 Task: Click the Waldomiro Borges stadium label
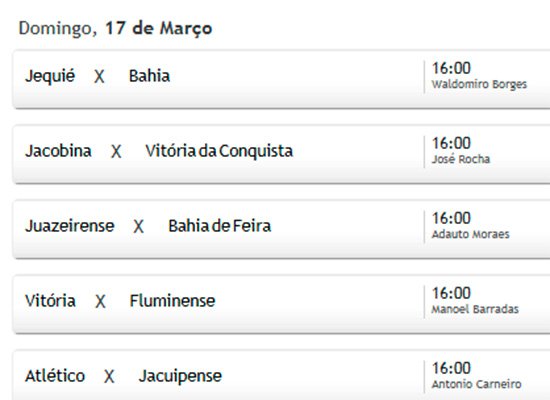479,84
